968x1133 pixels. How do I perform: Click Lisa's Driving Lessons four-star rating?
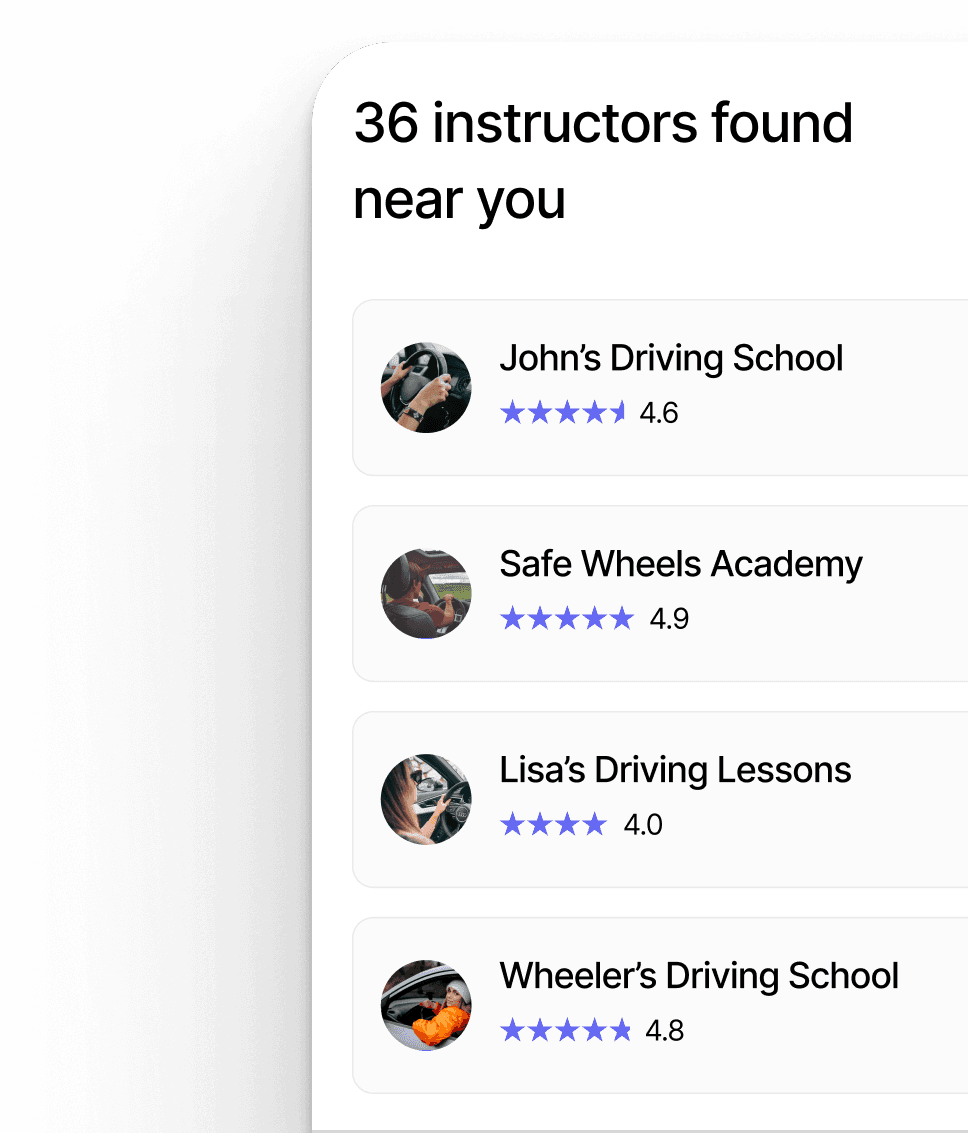coord(553,824)
